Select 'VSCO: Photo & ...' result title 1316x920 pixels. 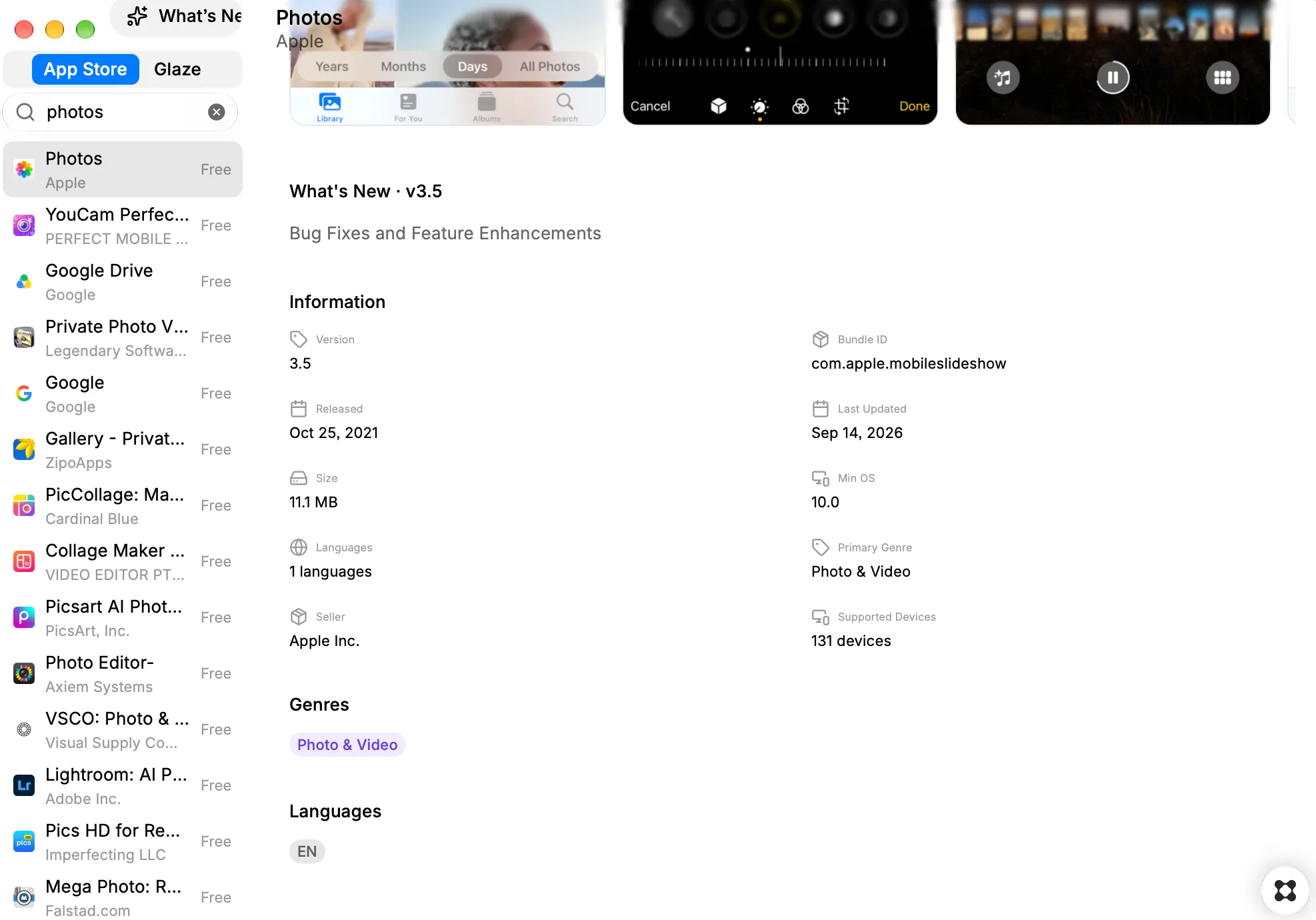117,719
